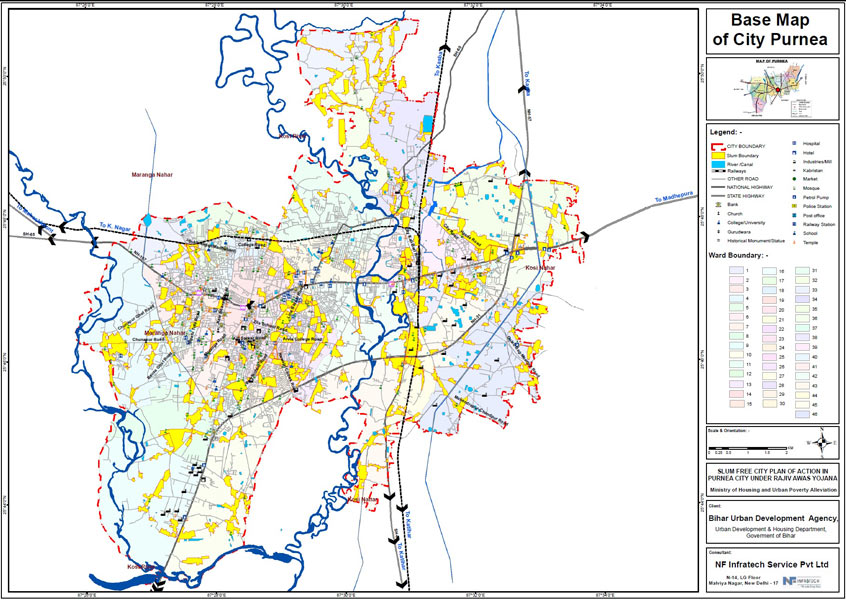This screenshot has width=846, height=600.
Task: Click 'SLUM FREE CITY PLAN OF ACTION' heading
Action: (x=773, y=471)
